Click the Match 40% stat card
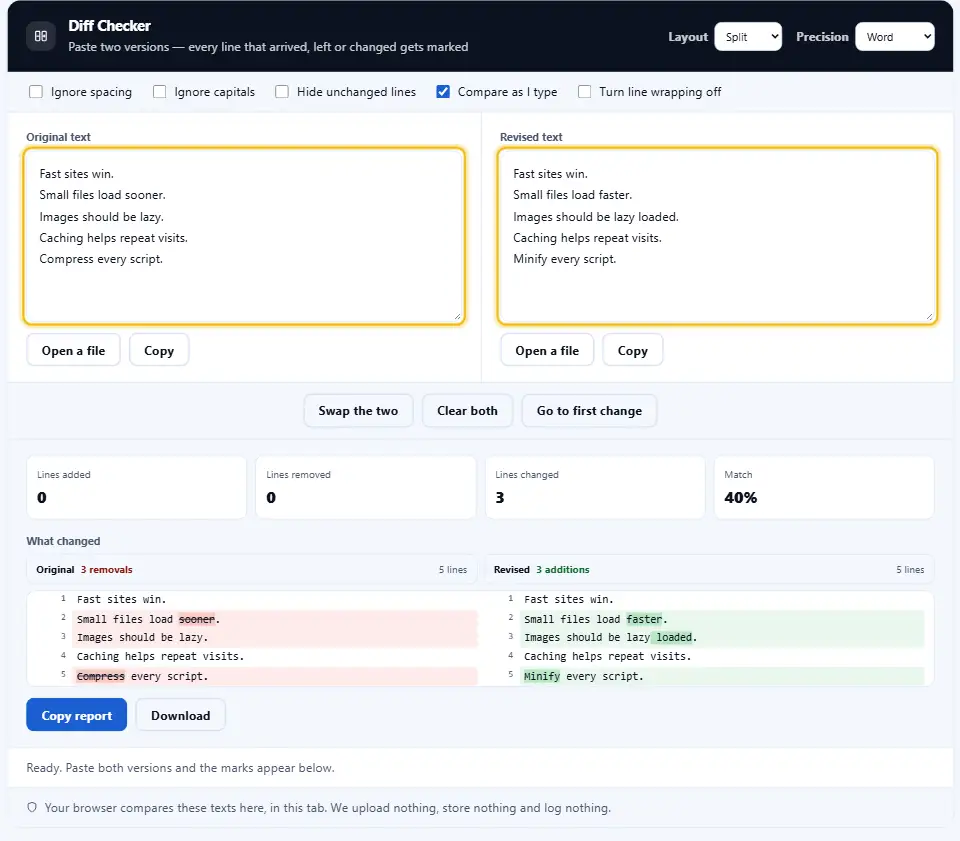Image resolution: width=960 pixels, height=841 pixels. (824, 487)
